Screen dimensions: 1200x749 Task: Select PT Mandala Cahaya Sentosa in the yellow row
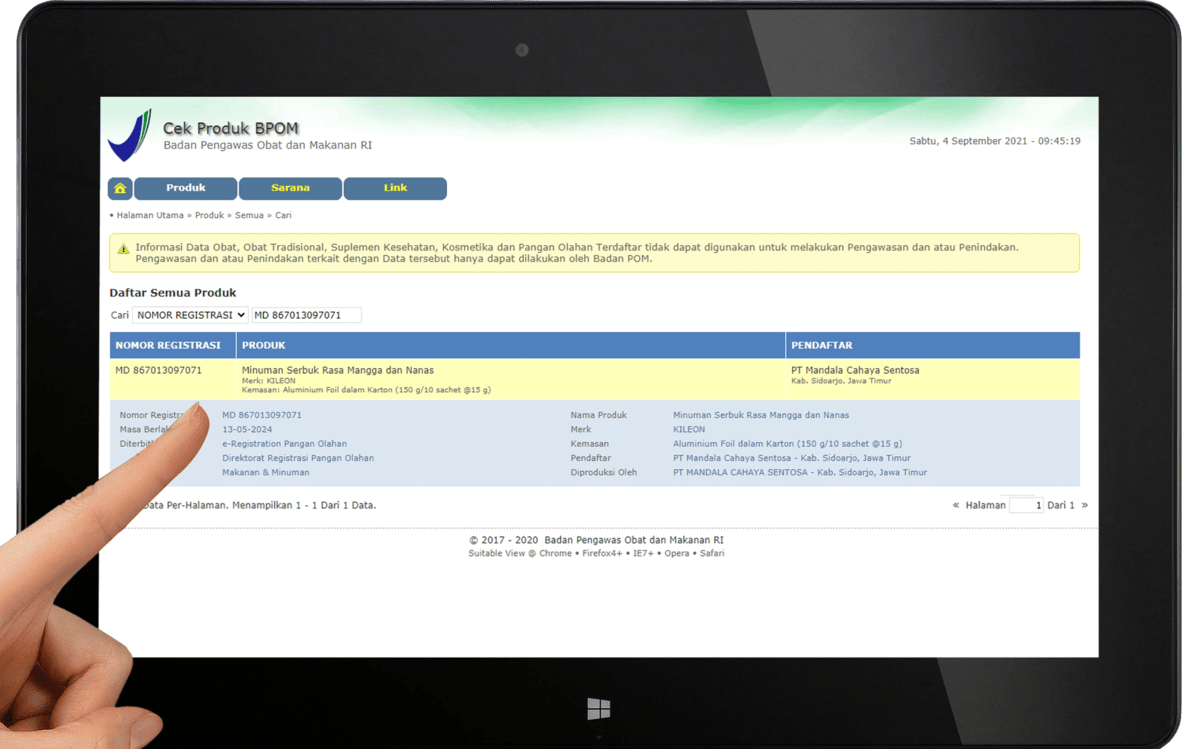tap(855, 370)
